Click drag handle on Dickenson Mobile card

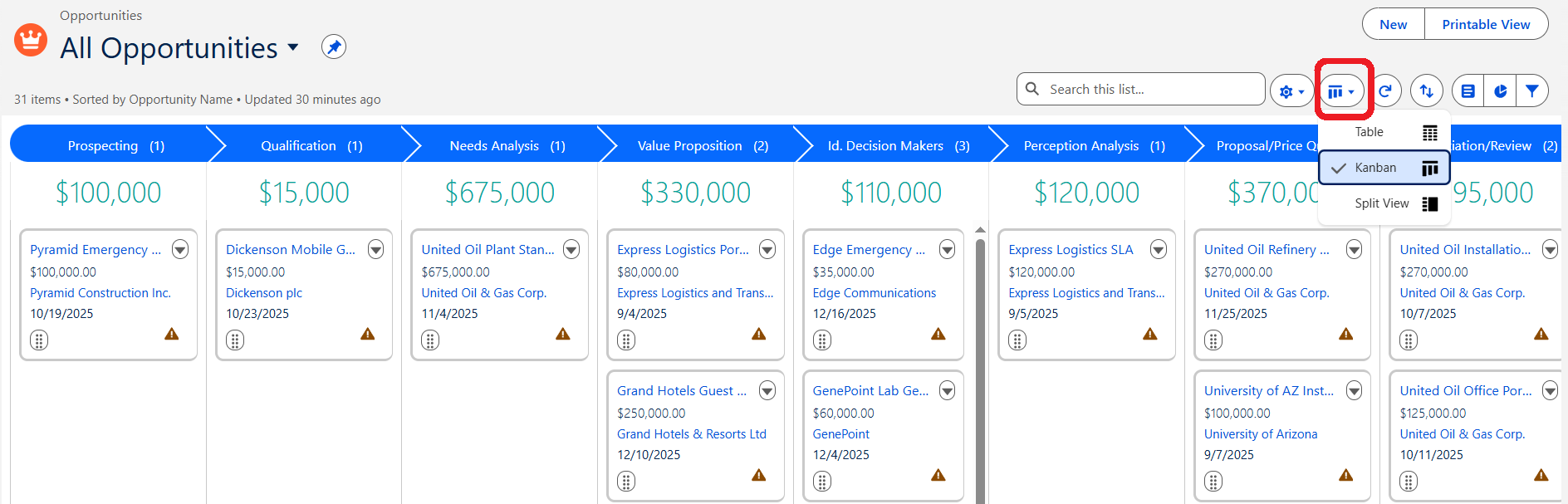pos(235,340)
